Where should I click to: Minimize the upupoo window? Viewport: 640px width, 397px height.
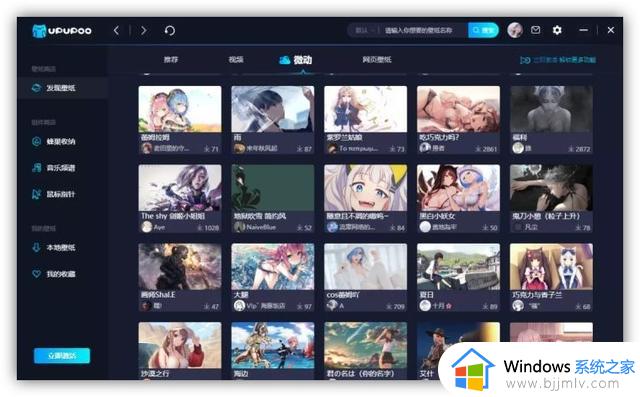click(584, 30)
